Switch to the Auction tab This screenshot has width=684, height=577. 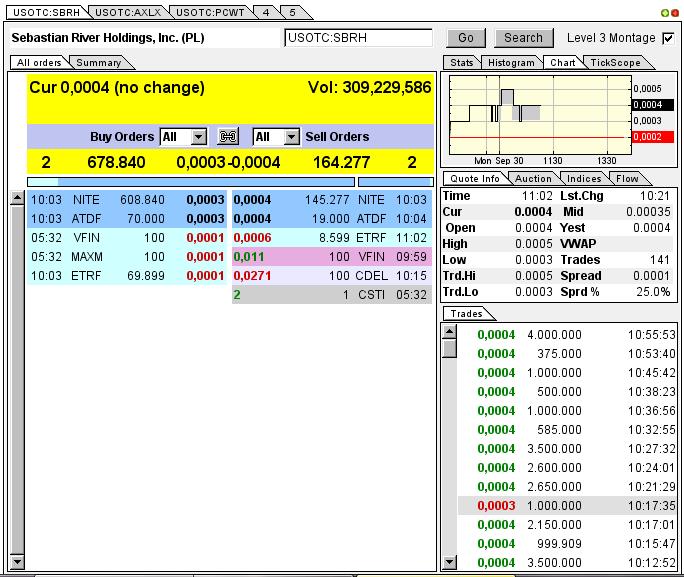pyautogui.click(x=533, y=179)
